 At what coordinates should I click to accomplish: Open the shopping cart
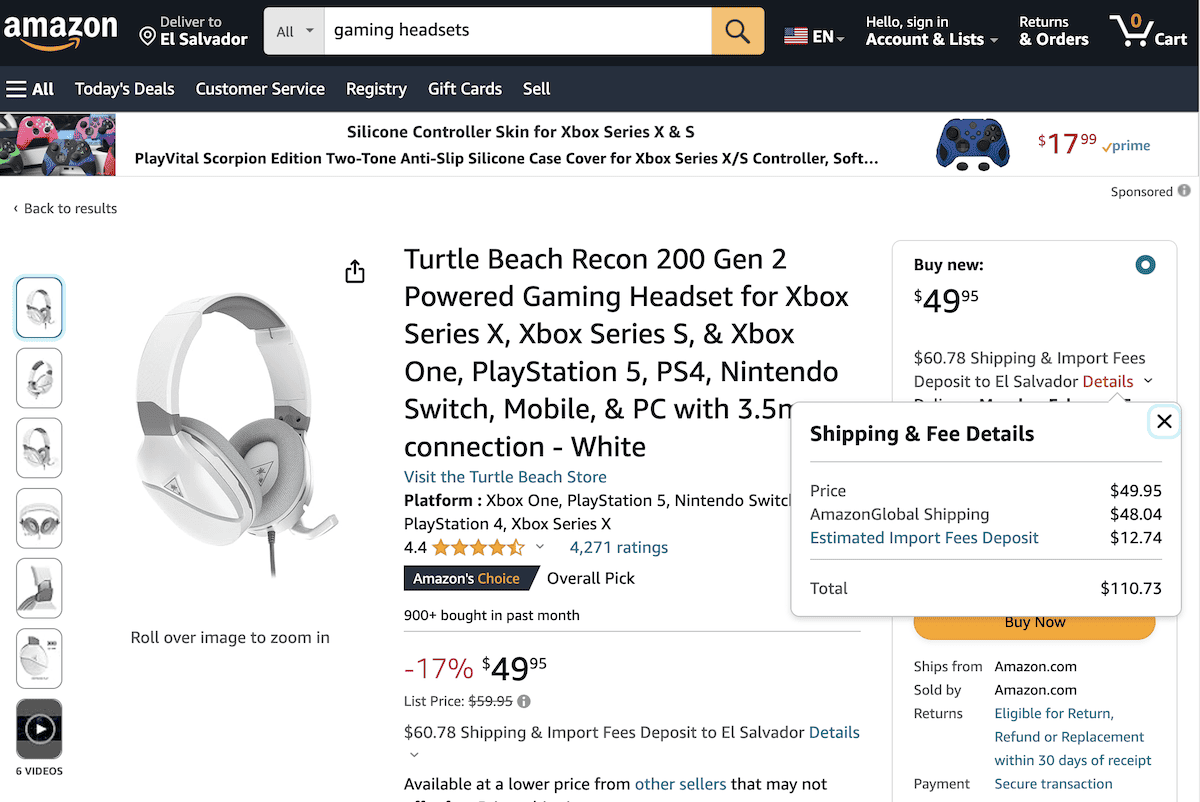(1148, 31)
